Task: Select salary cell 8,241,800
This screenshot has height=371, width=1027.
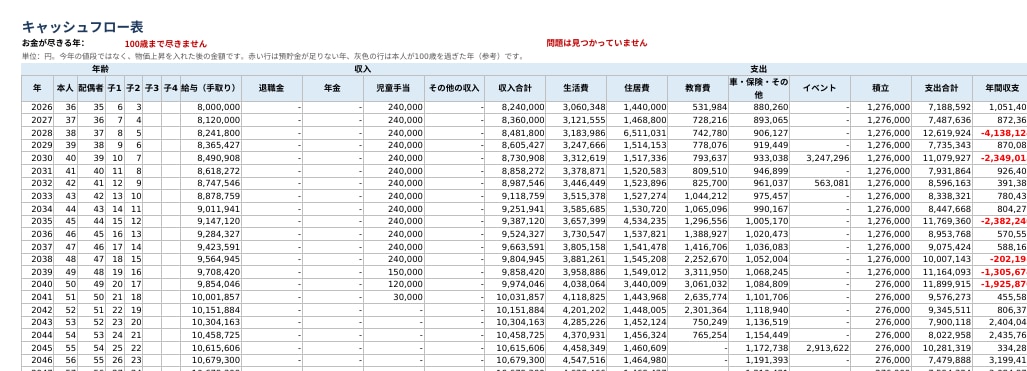Action: point(210,133)
